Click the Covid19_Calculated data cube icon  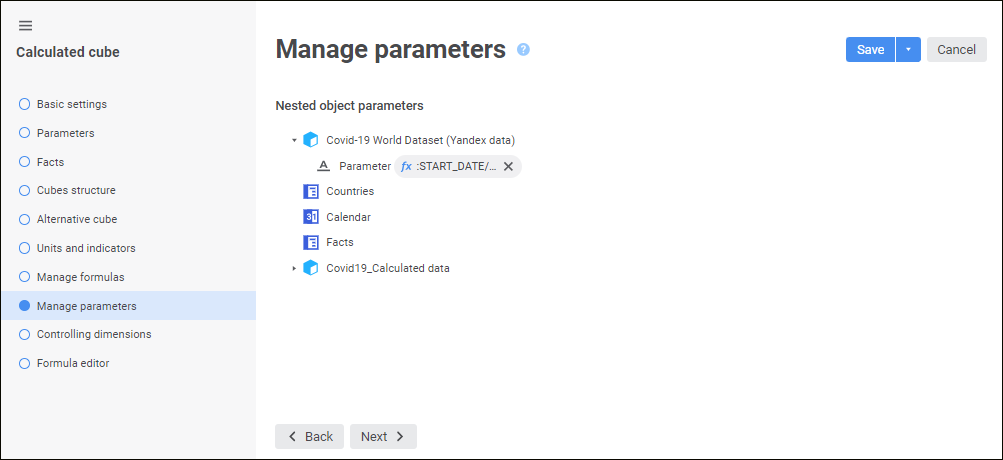311,268
